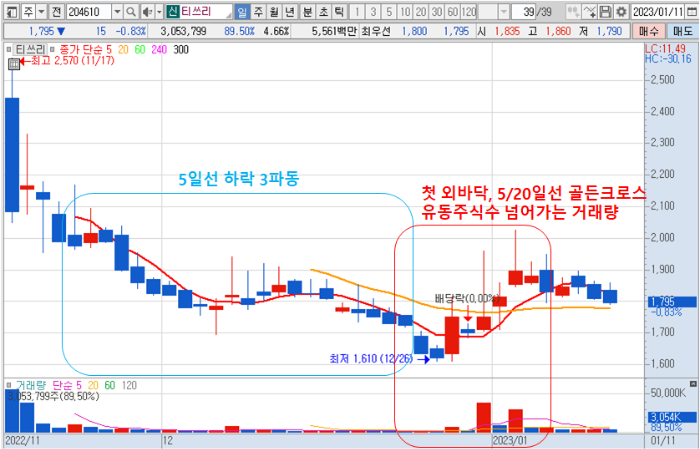Select the 60 interval button in toolbar
This screenshot has width=700, height=449.
click(453, 12)
